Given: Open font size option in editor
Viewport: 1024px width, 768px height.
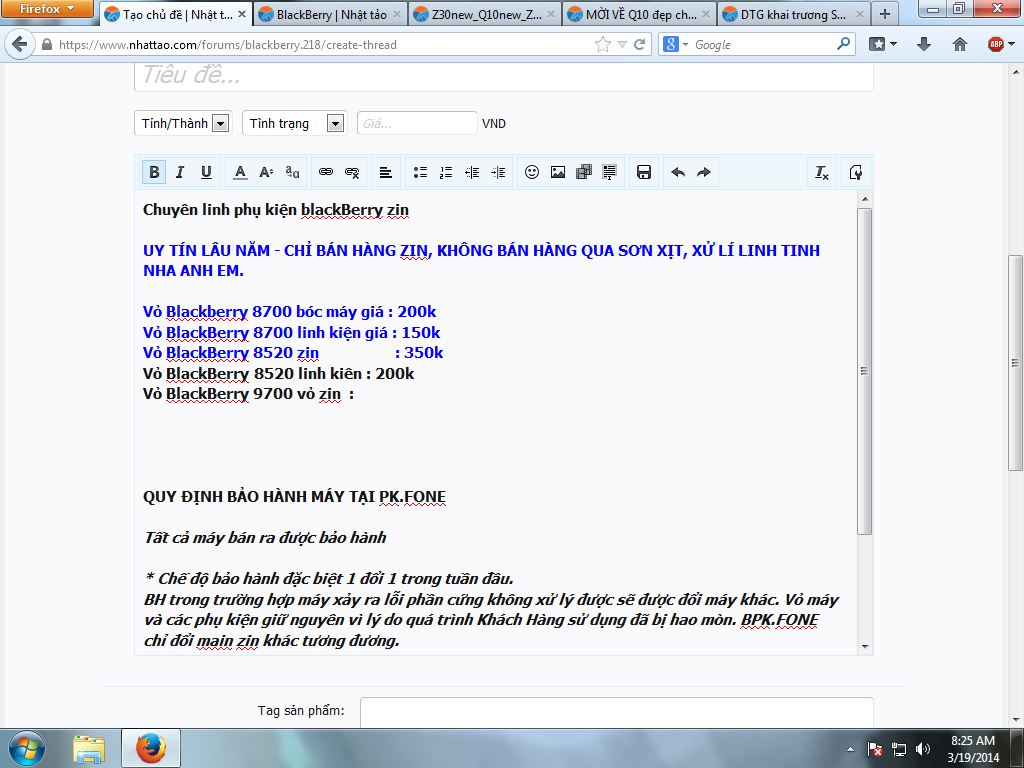Looking at the screenshot, I should tap(266, 172).
